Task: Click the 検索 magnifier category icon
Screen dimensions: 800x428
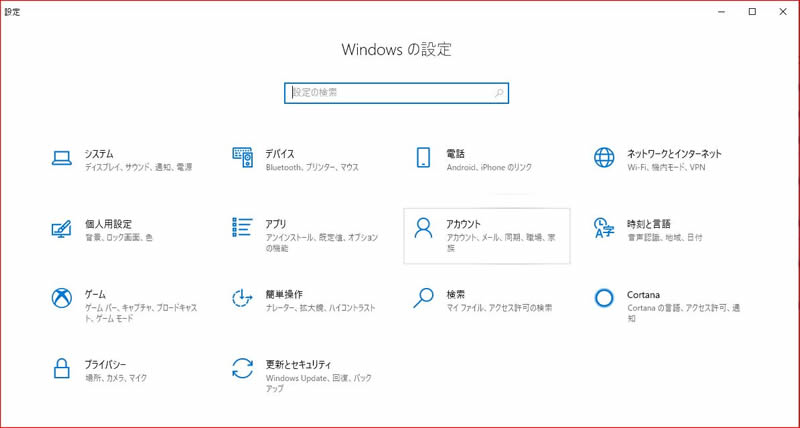Action: (423, 298)
